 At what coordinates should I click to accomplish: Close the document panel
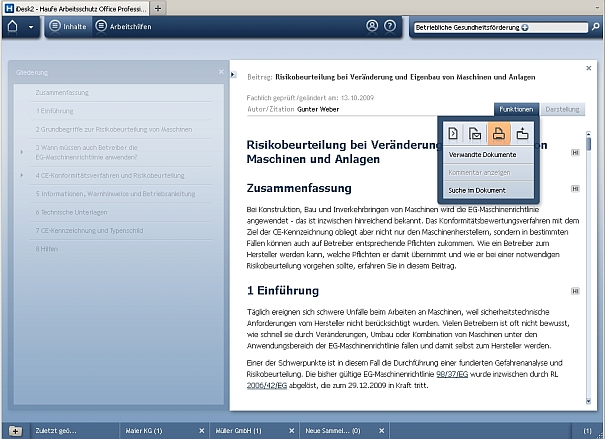589,68
